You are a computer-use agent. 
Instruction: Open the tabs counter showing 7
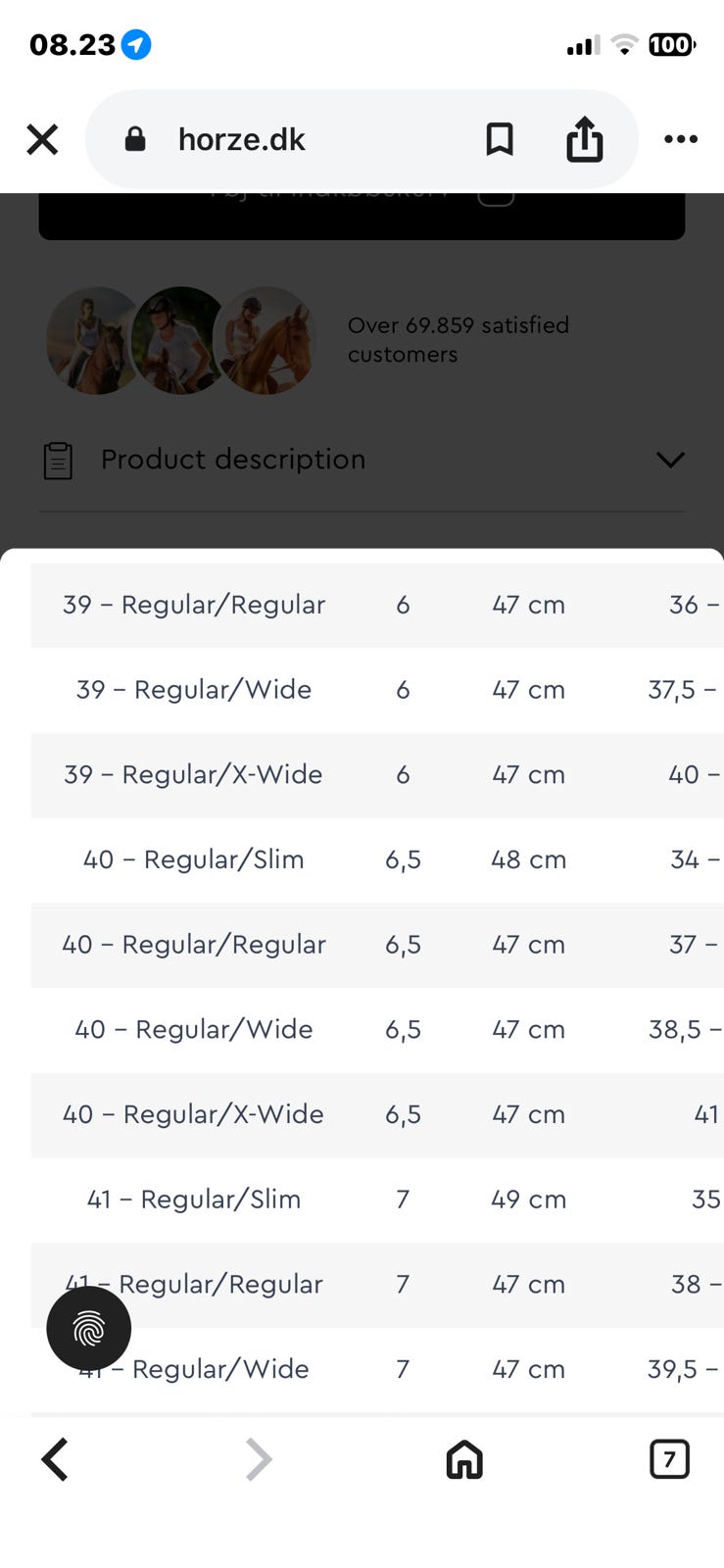(x=669, y=1459)
